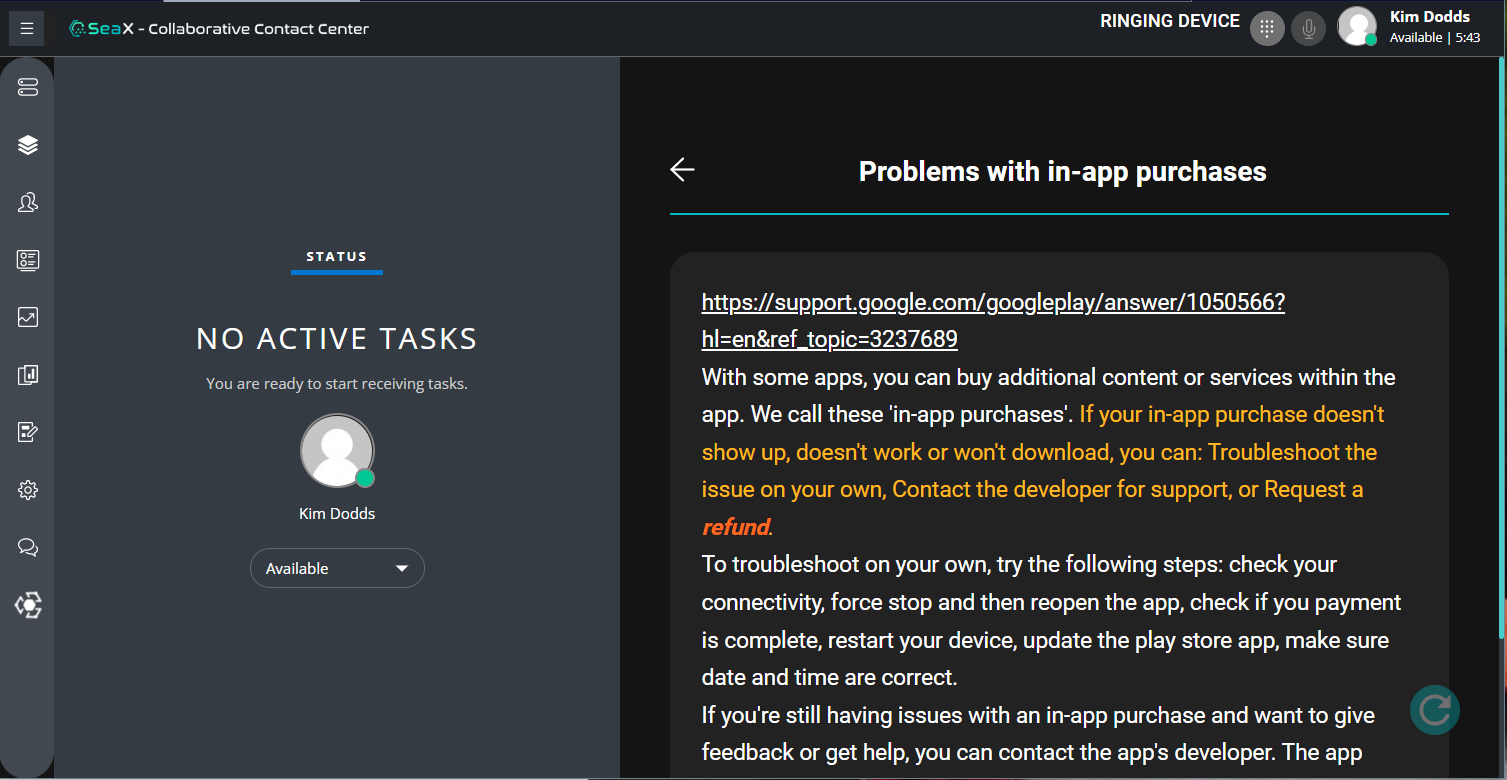The image size is (1507, 780).
Task: Open the dialpad next to Ringing Device
Action: [1267, 28]
